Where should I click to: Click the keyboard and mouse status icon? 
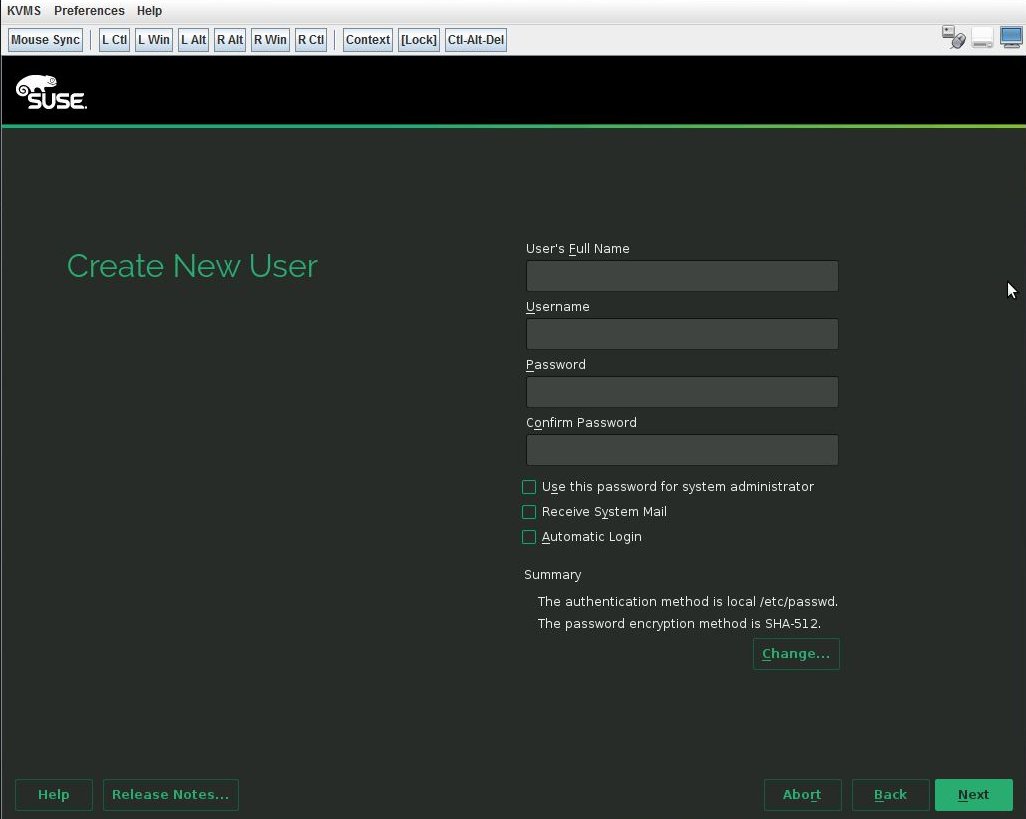point(952,36)
